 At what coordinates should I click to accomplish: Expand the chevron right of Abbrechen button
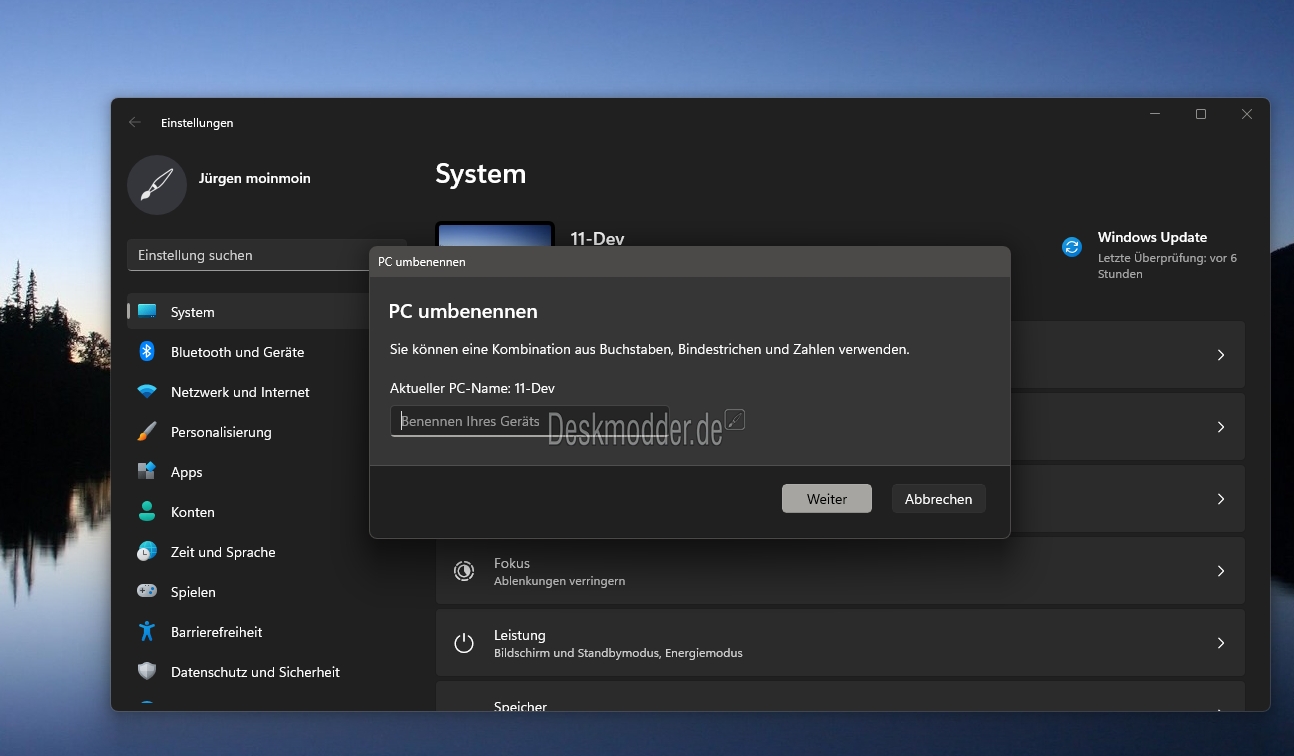(1220, 499)
